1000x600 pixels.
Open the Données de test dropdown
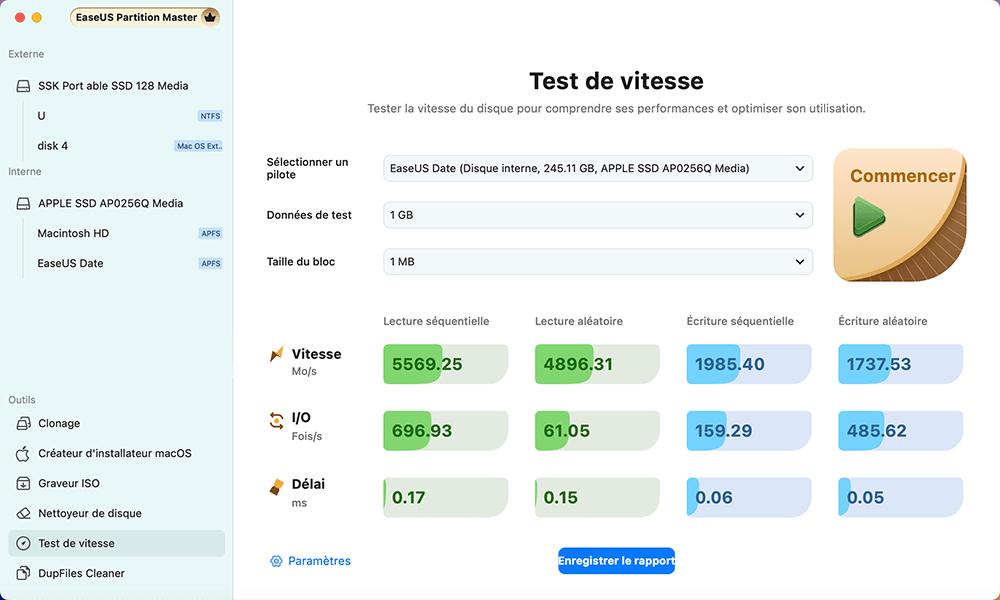tap(598, 215)
